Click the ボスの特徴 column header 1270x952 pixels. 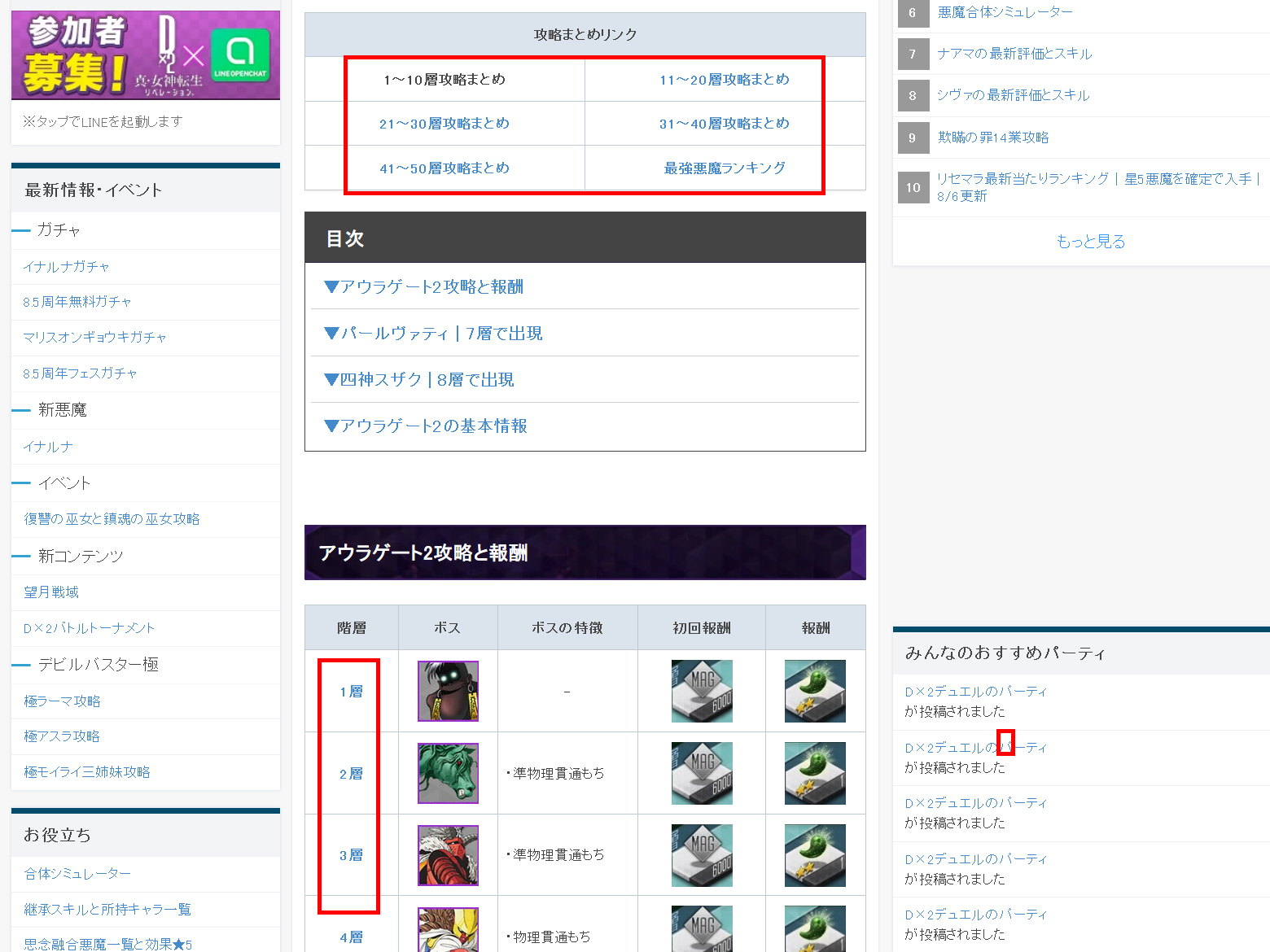tap(567, 627)
